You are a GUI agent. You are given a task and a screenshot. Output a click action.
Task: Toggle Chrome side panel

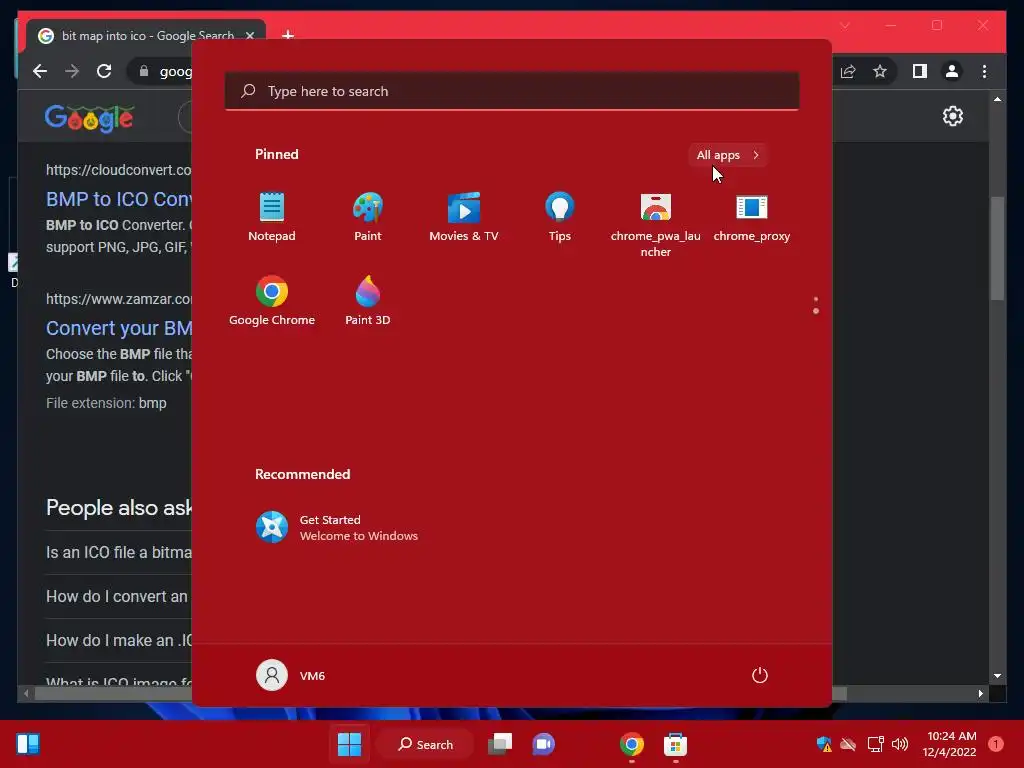coord(920,71)
